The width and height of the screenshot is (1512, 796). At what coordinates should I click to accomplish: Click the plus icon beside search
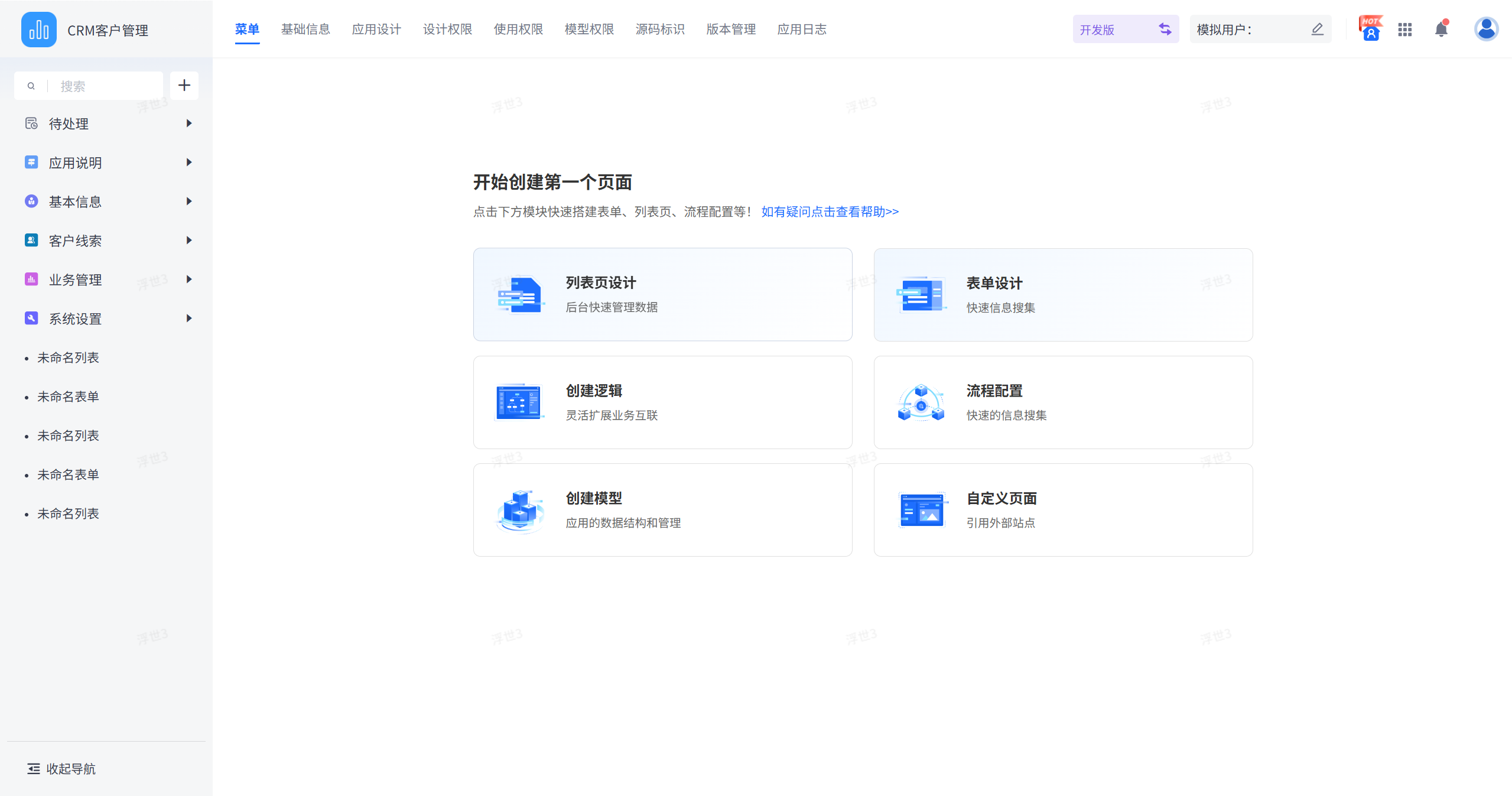(184, 86)
